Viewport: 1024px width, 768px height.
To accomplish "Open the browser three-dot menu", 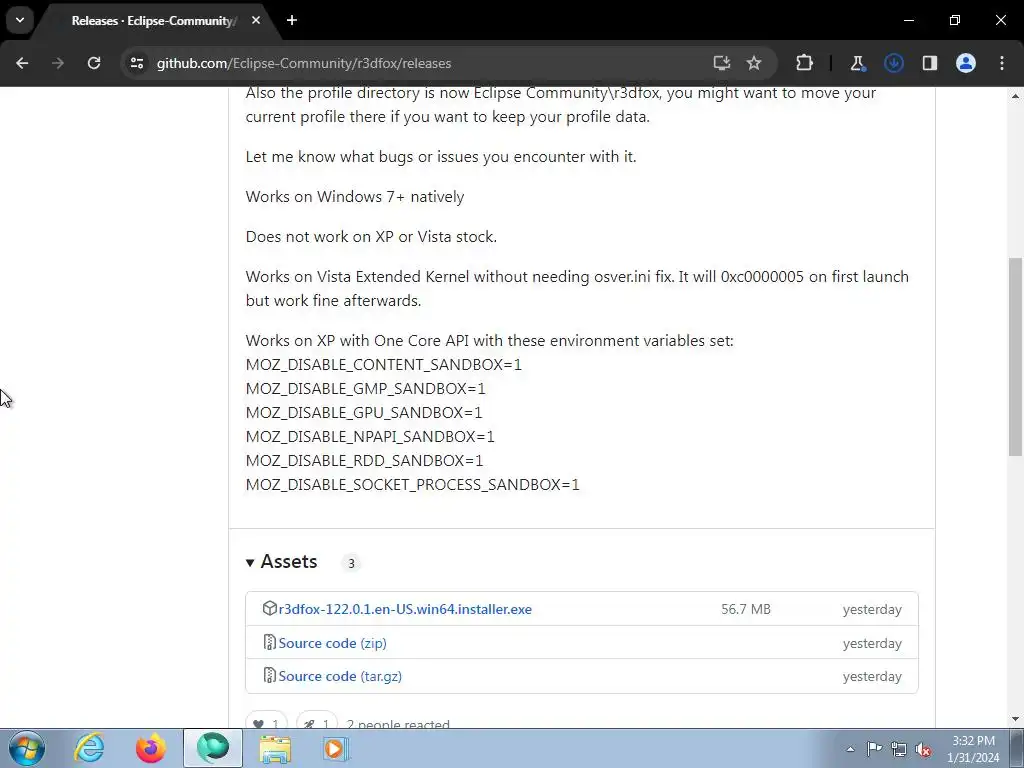I will click(x=1002, y=63).
